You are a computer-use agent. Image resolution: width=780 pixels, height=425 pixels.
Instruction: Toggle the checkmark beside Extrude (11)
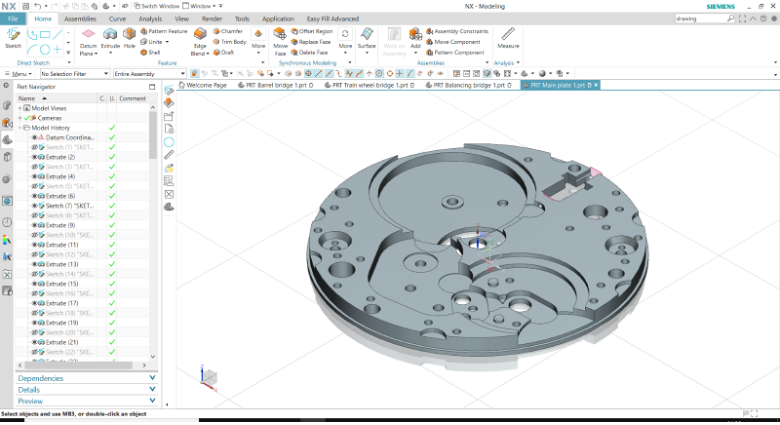click(x=112, y=245)
